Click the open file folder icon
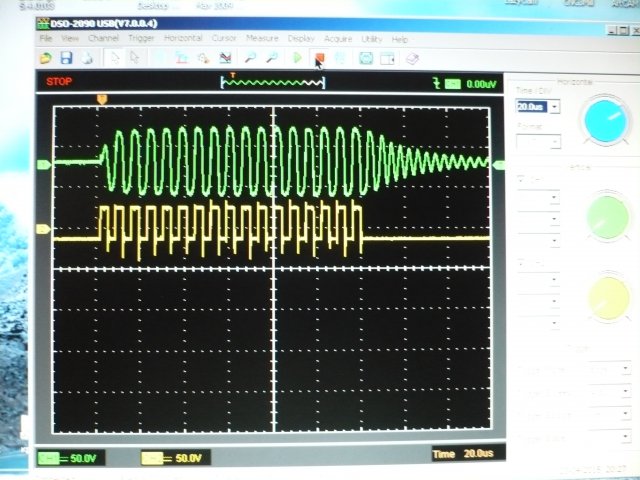 (46, 59)
